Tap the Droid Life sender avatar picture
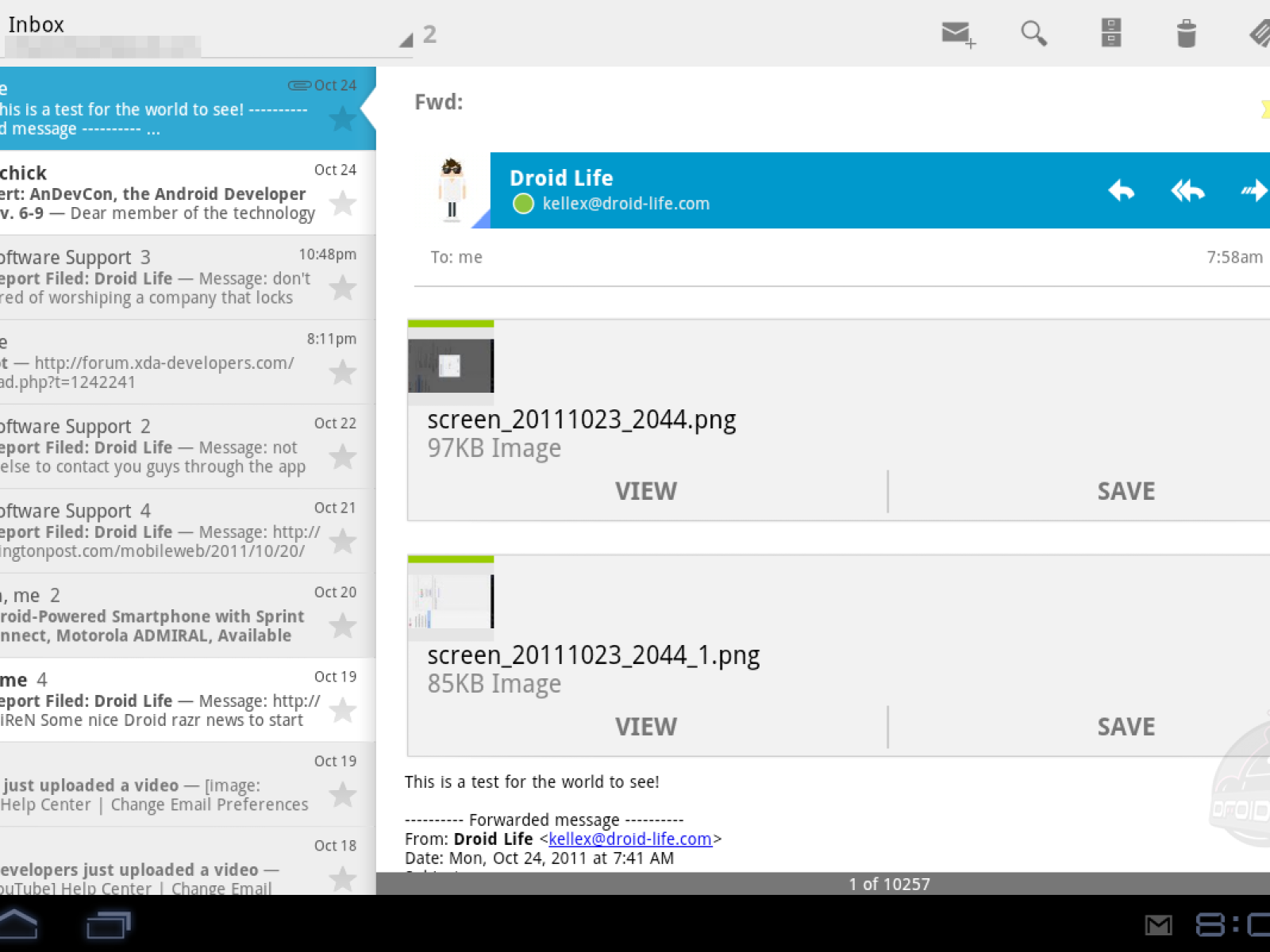This screenshot has width=1270, height=952. click(452, 190)
